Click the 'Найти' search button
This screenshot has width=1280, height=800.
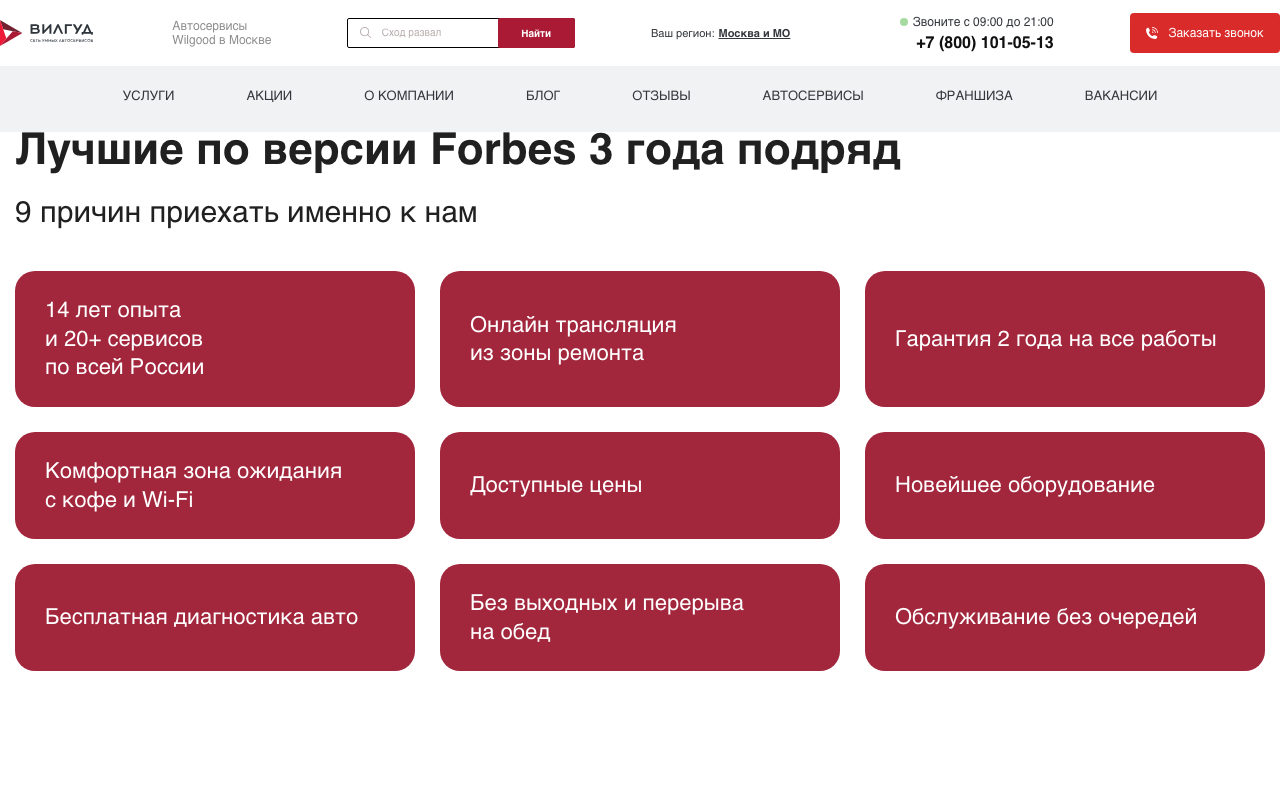pos(536,33)
